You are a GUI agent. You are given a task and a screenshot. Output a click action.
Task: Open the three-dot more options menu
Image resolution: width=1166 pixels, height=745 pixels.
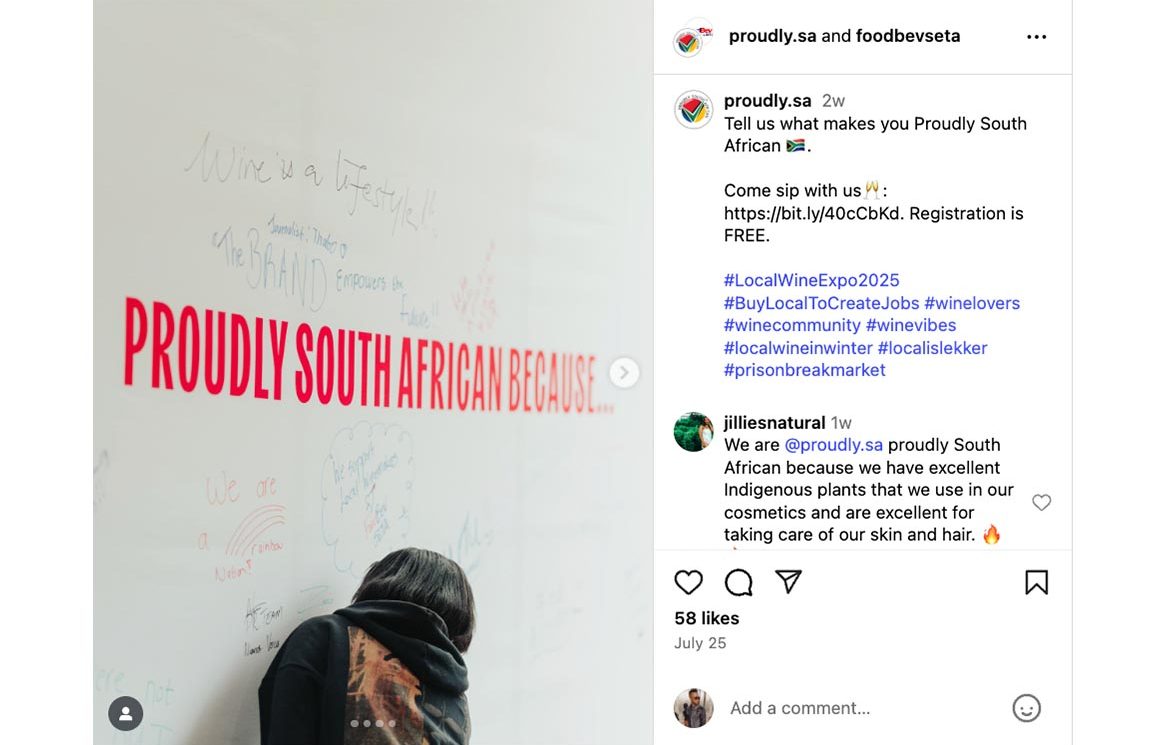pyautogui.click(x=1036, y=37)
